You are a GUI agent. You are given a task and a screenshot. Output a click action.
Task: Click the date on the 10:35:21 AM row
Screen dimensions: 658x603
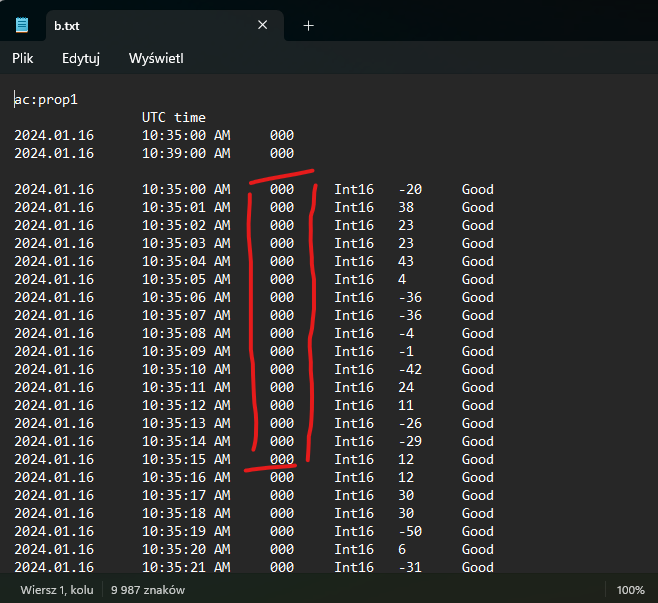[54, 568]
